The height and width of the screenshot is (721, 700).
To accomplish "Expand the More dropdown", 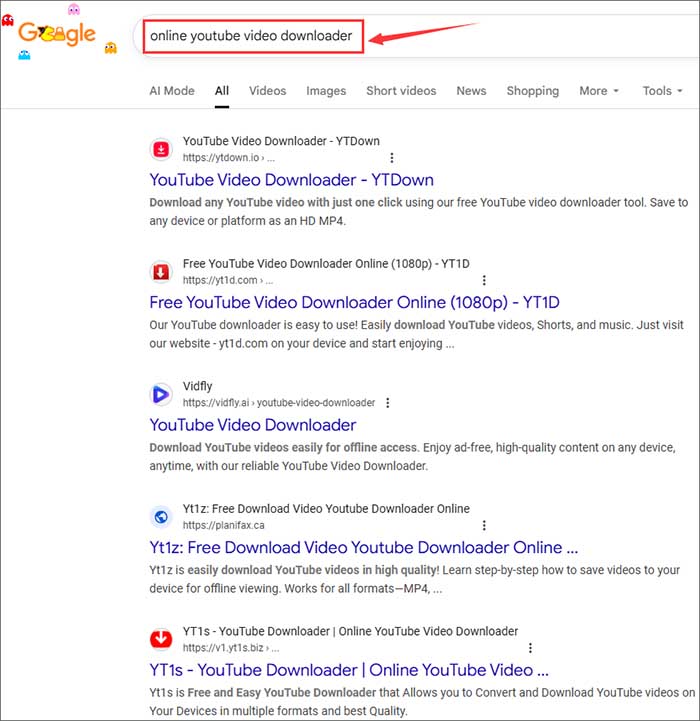I will (x=599, y=91).
